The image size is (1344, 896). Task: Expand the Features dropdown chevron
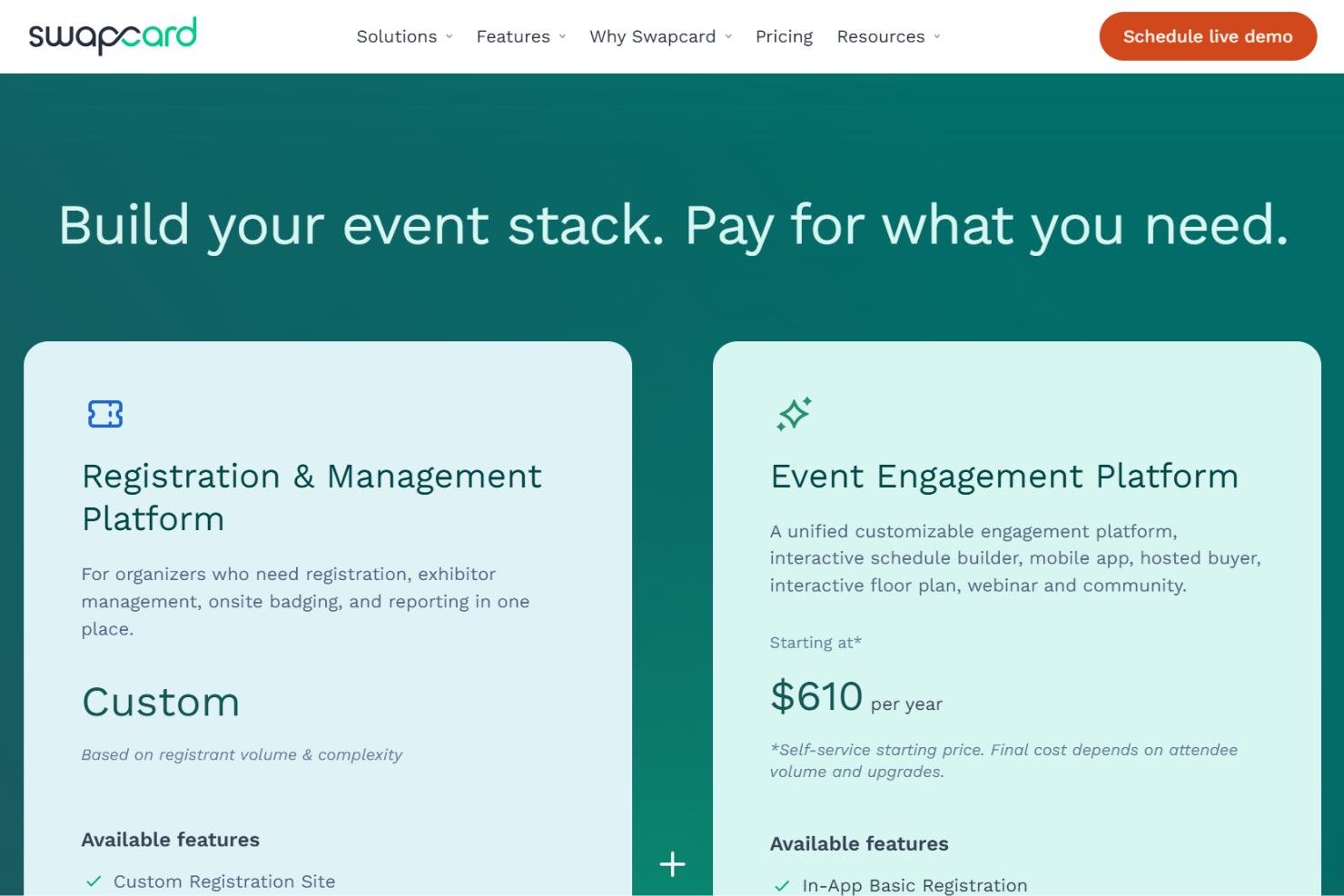click(x=563, y=36)
